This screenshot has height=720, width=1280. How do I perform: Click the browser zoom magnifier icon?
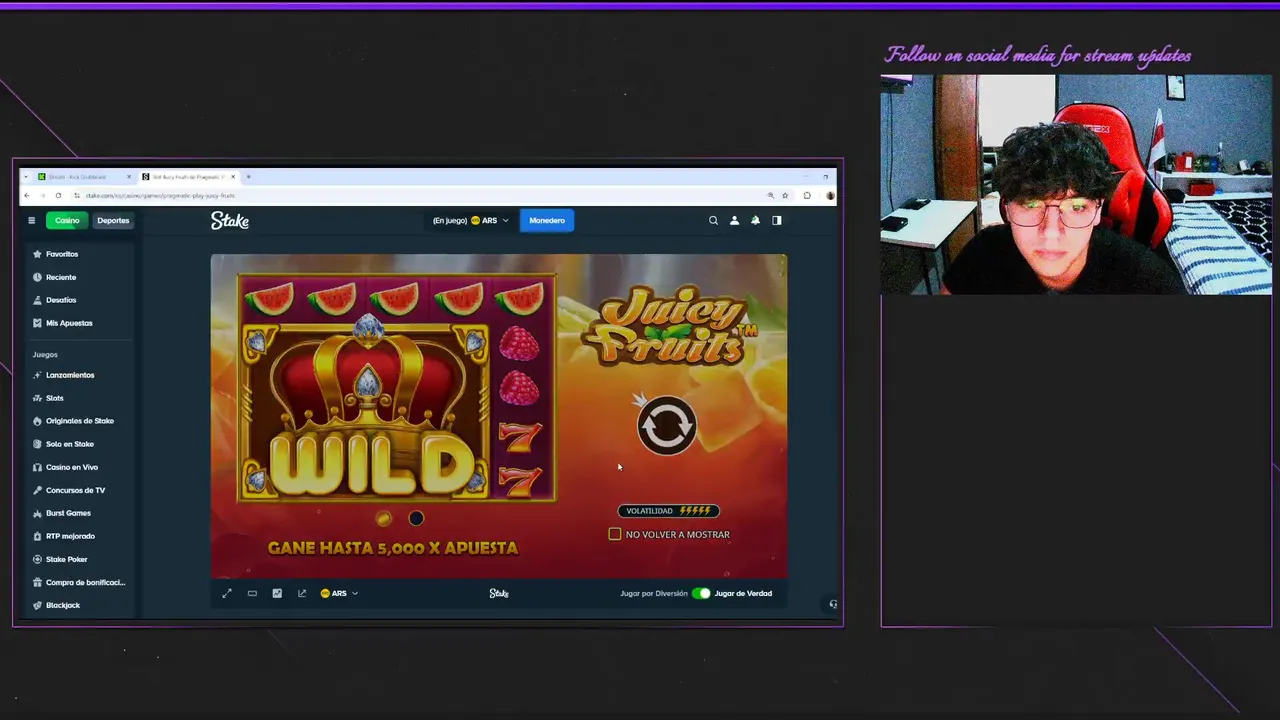(770, 196)
